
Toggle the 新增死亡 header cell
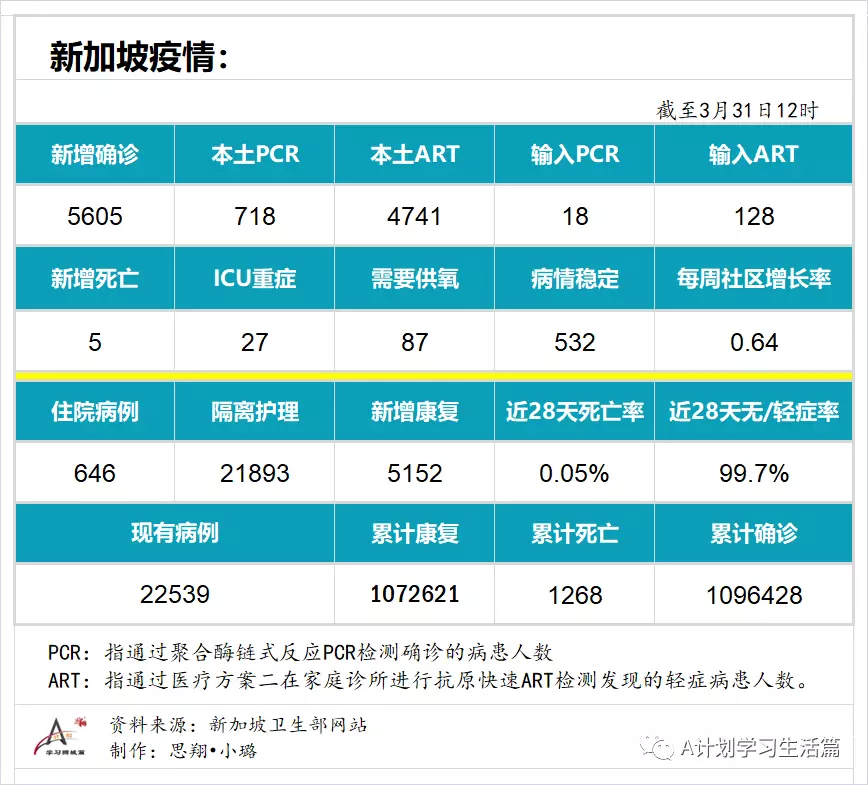[x=95, y=278]
